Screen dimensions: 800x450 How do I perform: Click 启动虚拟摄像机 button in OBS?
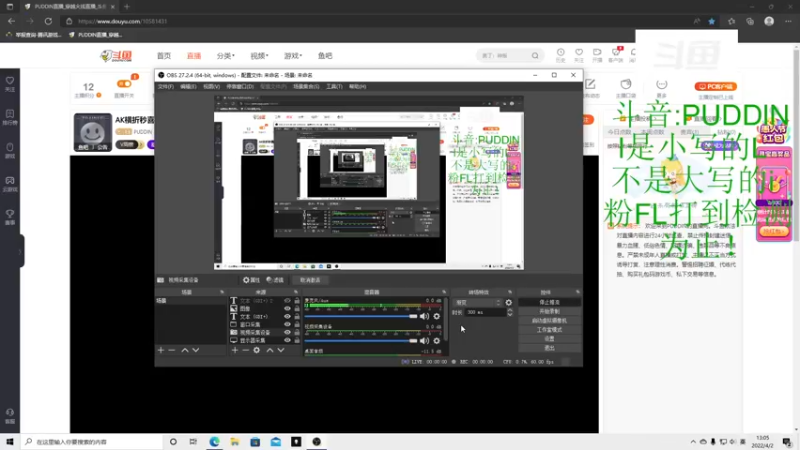point(549,320)
